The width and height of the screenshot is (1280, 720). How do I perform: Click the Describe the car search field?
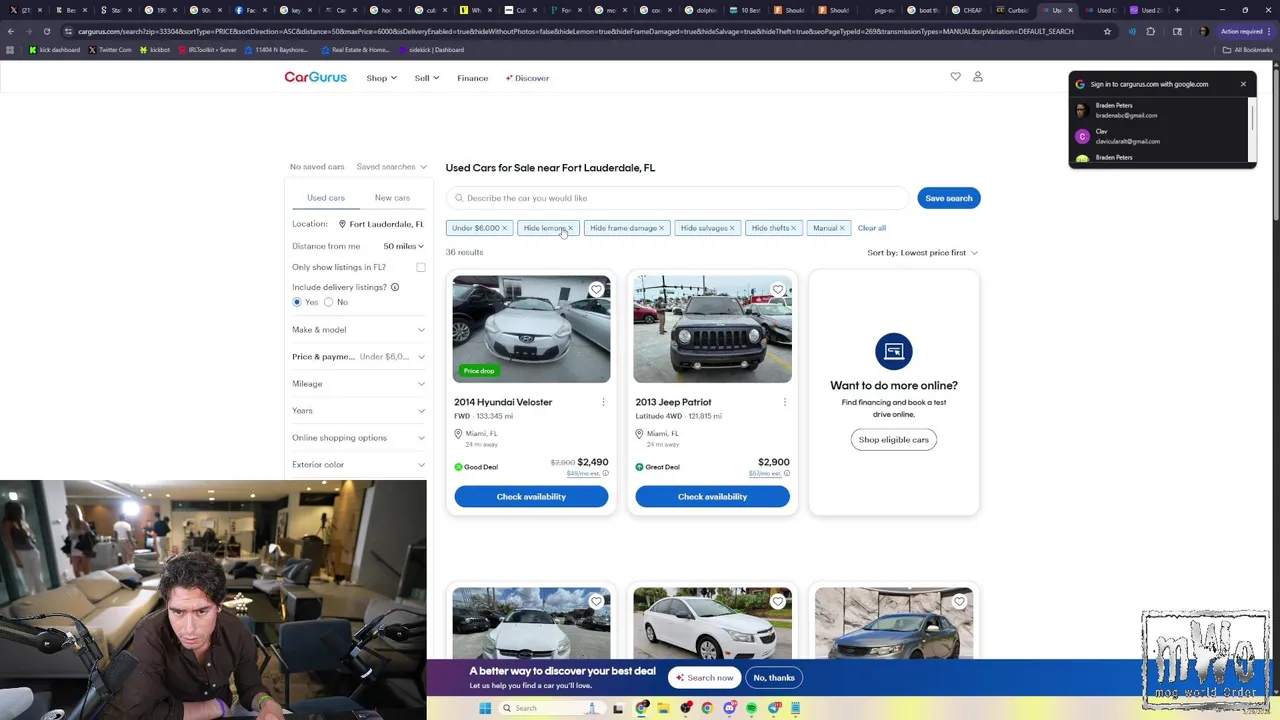678,198
